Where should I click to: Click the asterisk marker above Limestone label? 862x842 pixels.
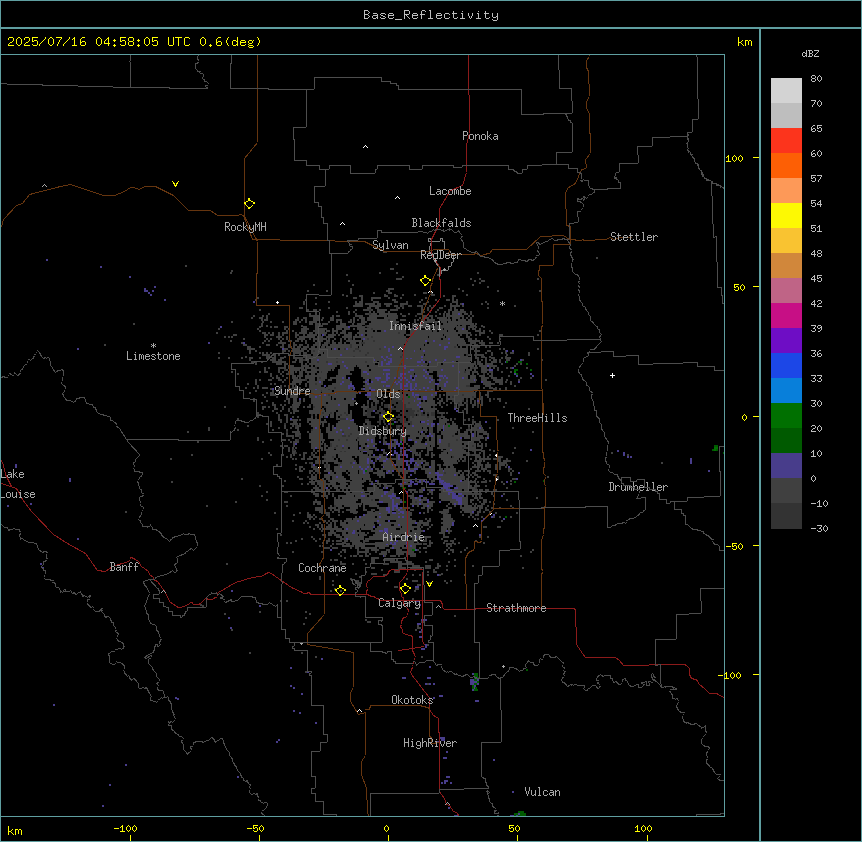[153, 346]
